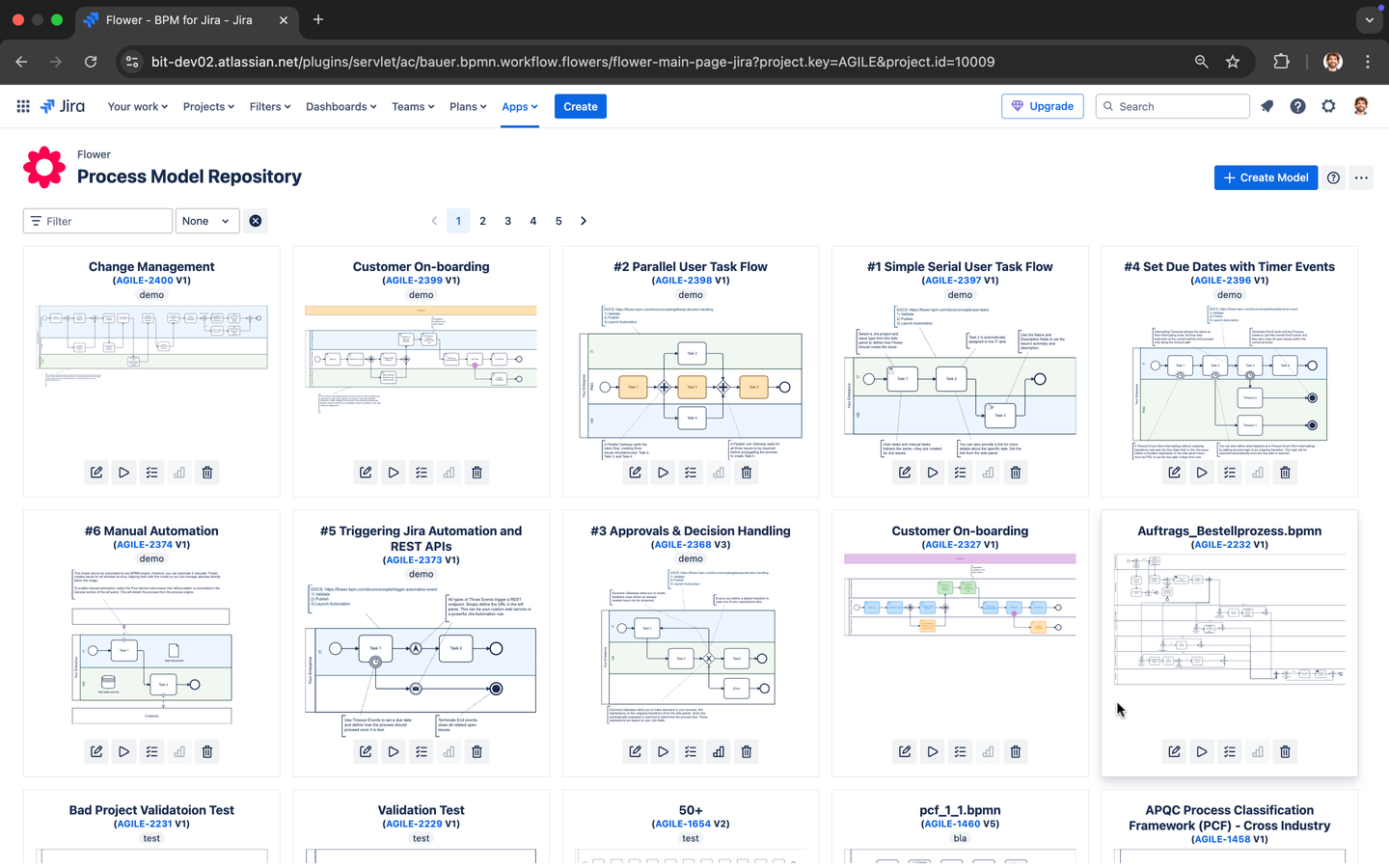Go to page 4 of models
The width and height of the screenshot is (1389, 868).
click(x=533, y=221)
